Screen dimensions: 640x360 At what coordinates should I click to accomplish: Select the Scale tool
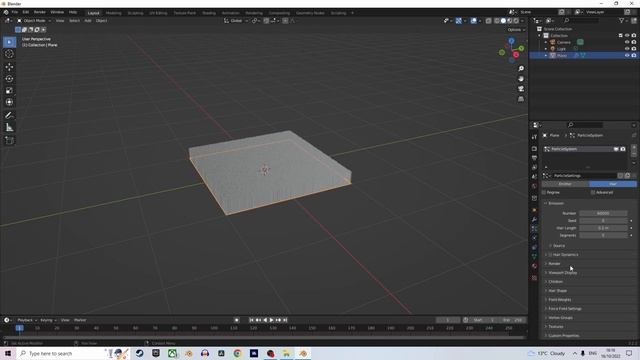click(x=9, y=91)
